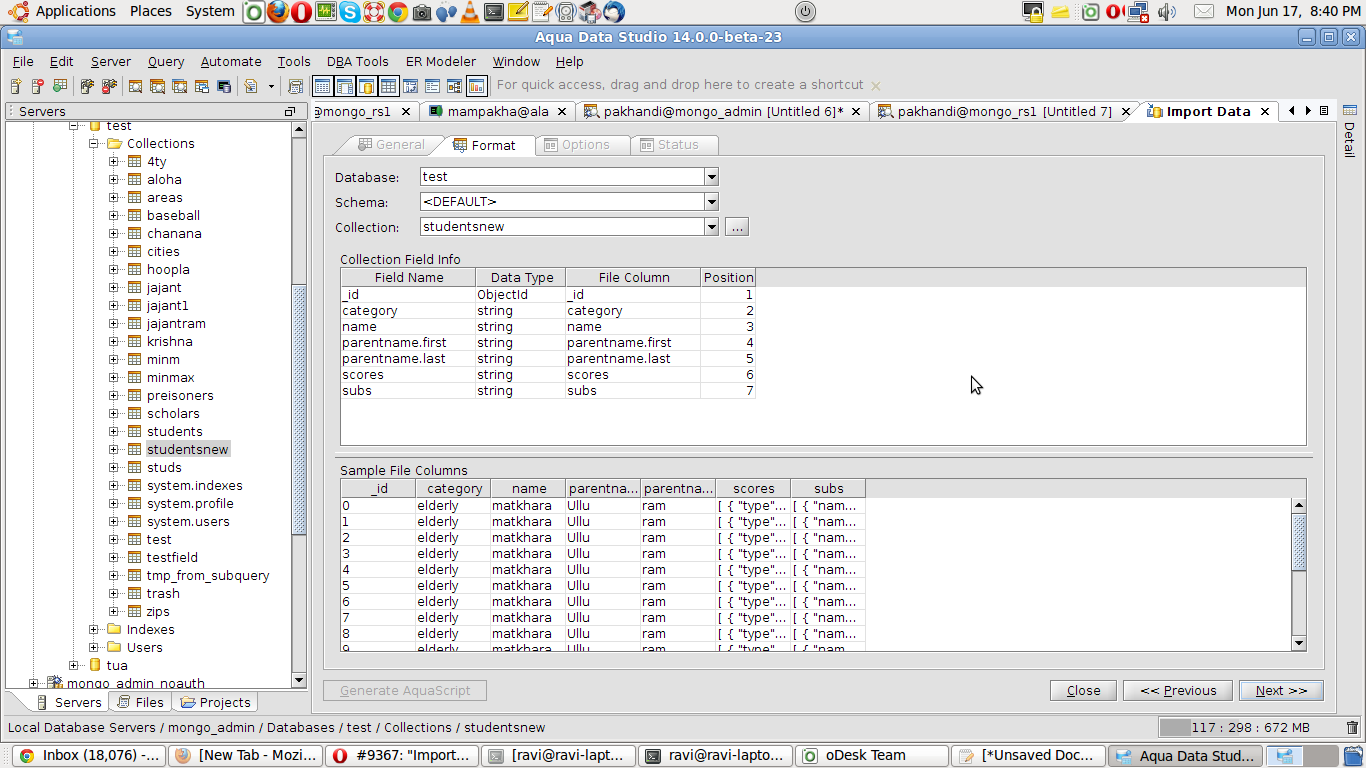Open the tab list icon beside tab arrows
The image size is (1366, 768).
point(1325,111)
